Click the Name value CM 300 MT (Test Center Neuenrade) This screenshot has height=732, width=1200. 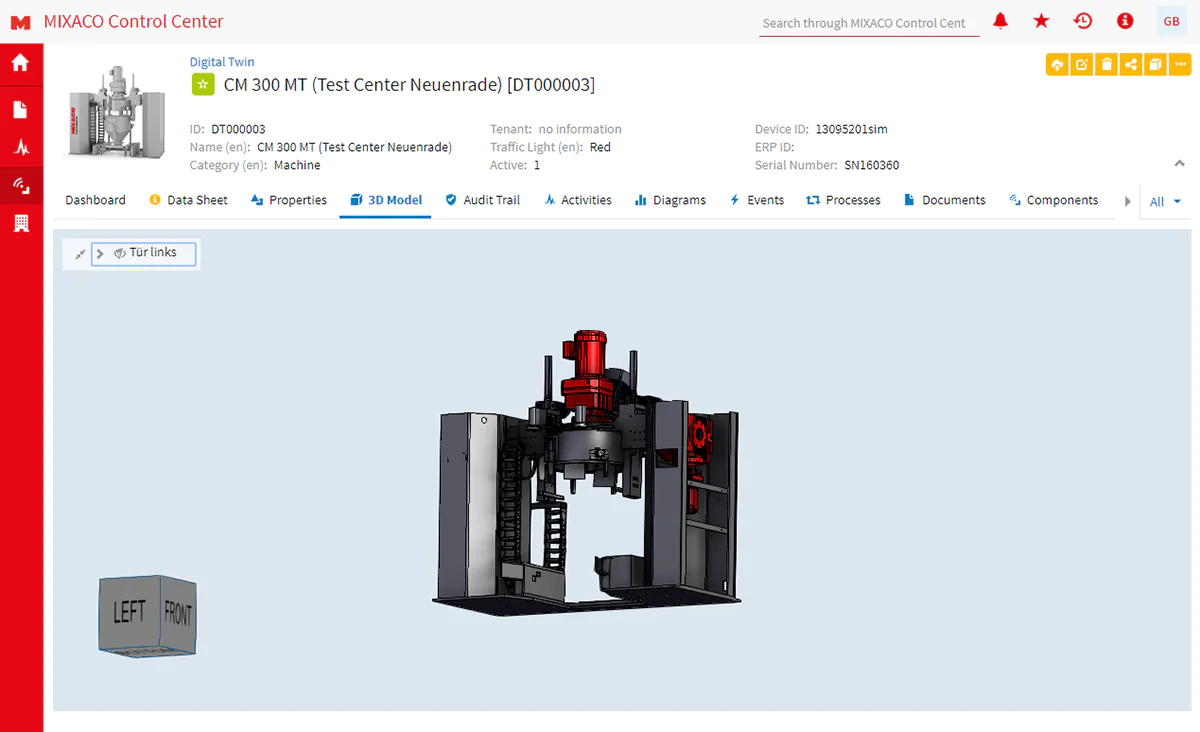tap(355, 147)
